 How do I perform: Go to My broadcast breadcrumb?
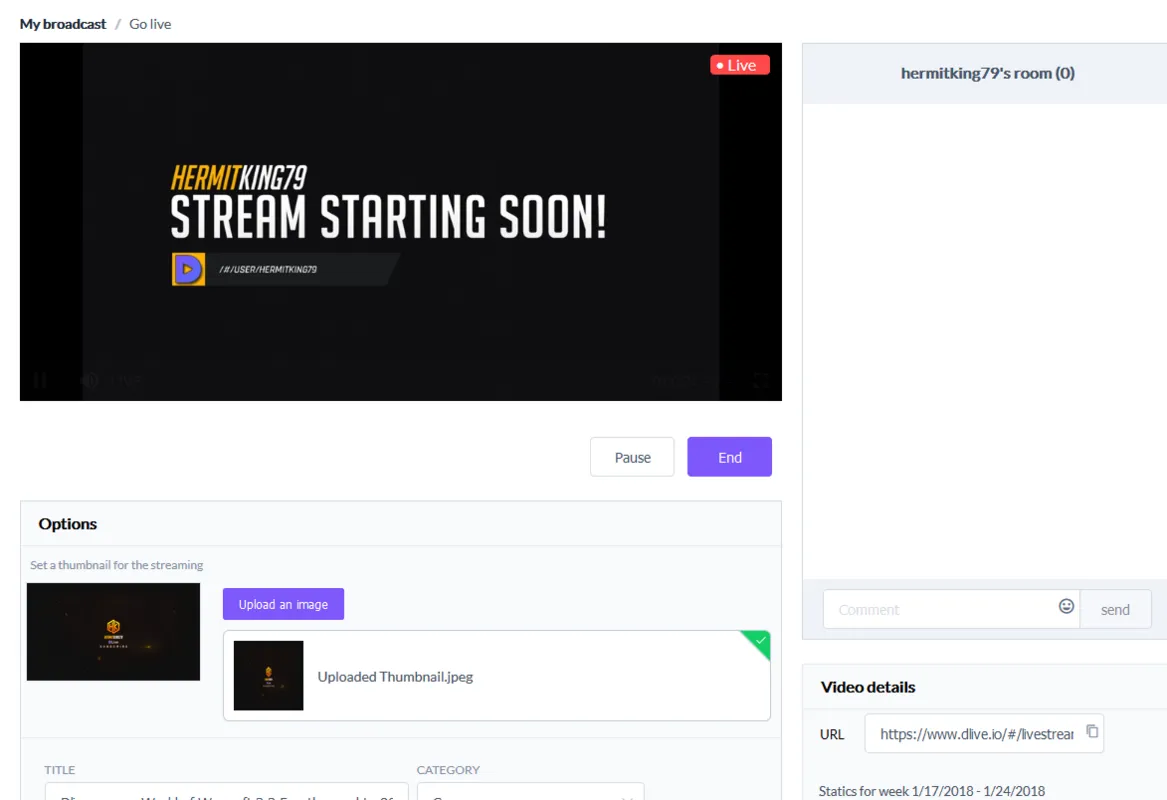[63, 24]
